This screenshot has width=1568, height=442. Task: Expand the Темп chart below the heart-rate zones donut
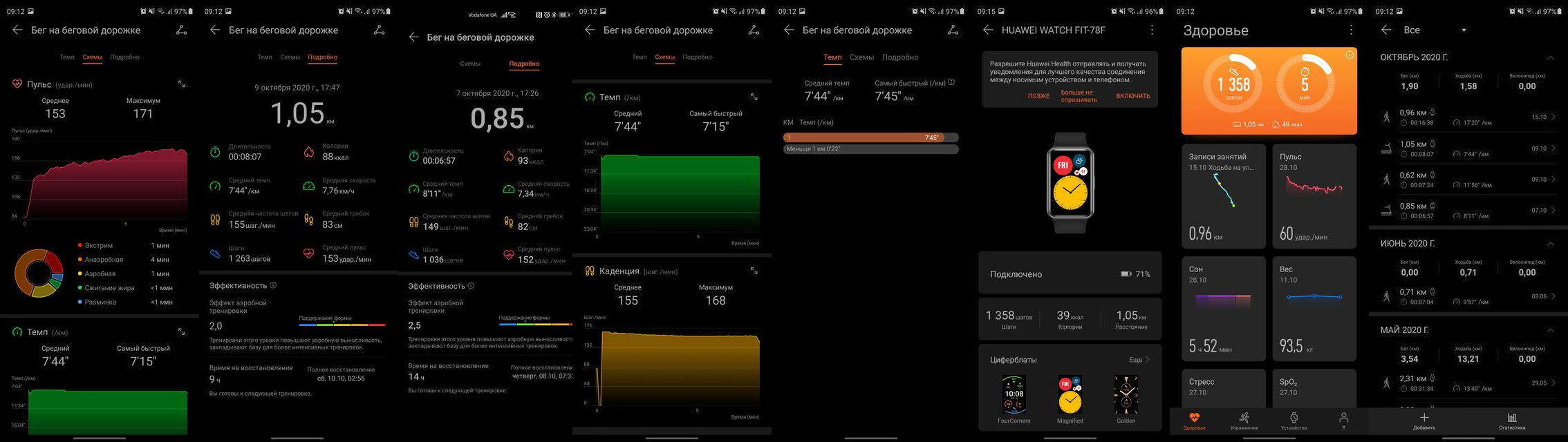point(181,331)
